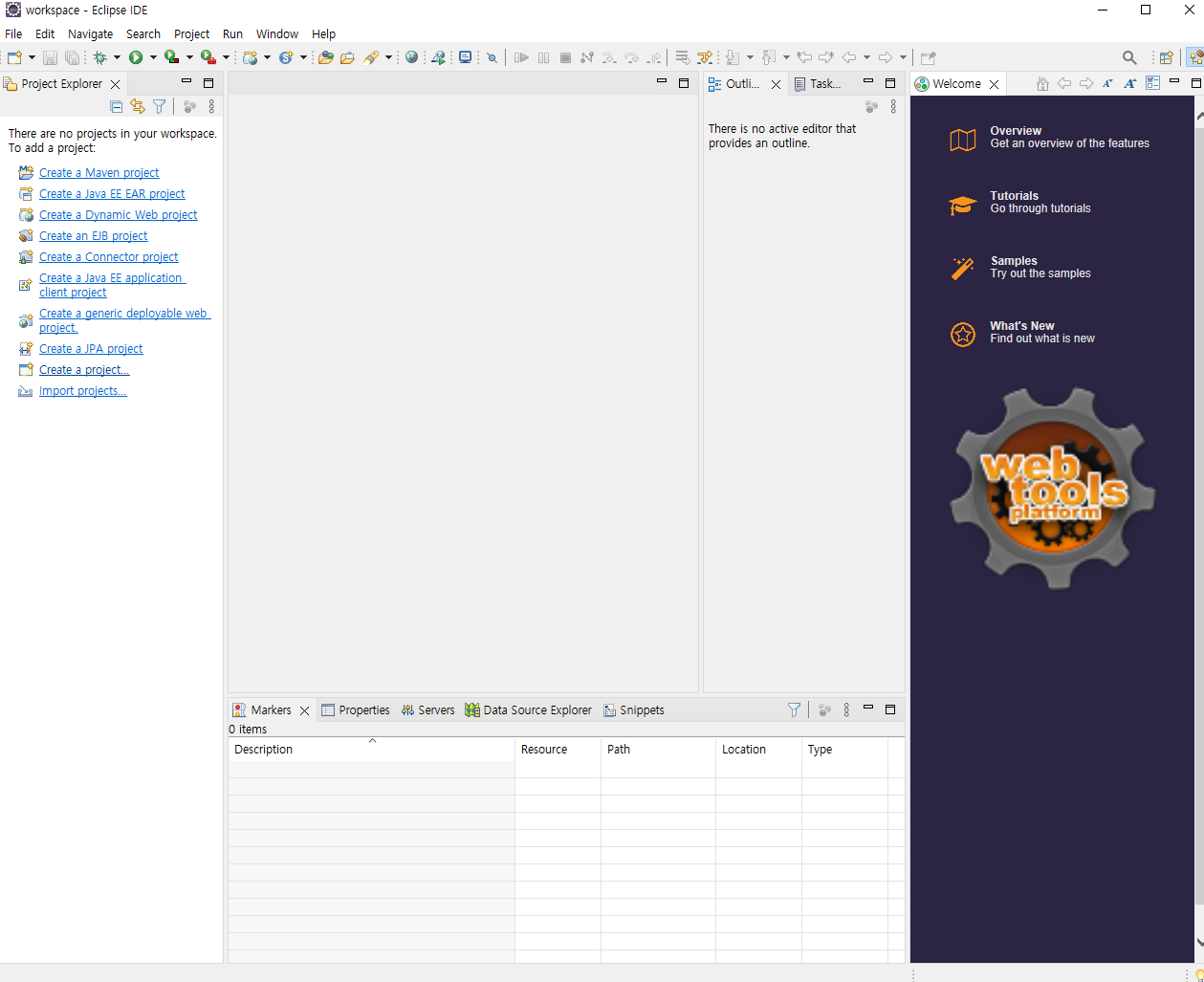Image resolution: width=1204 pixels, height=982 pixels.
Task: Switch to the Data Source Explorer tab
Action: coord(528,709)
